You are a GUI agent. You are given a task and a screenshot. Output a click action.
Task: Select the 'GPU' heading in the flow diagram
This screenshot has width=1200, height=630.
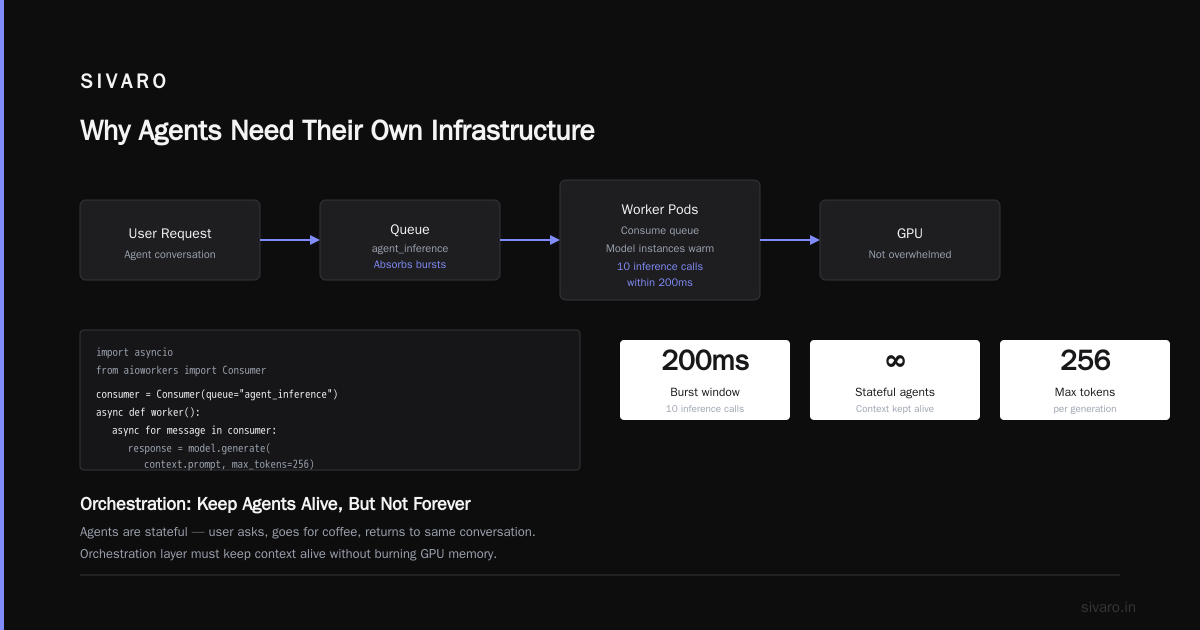910,233
